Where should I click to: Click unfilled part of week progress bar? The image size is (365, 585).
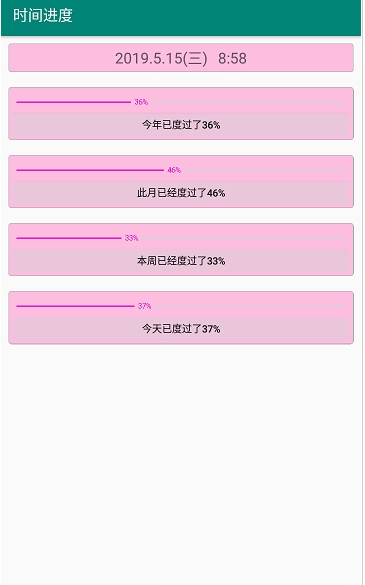(x=243, y=238)
